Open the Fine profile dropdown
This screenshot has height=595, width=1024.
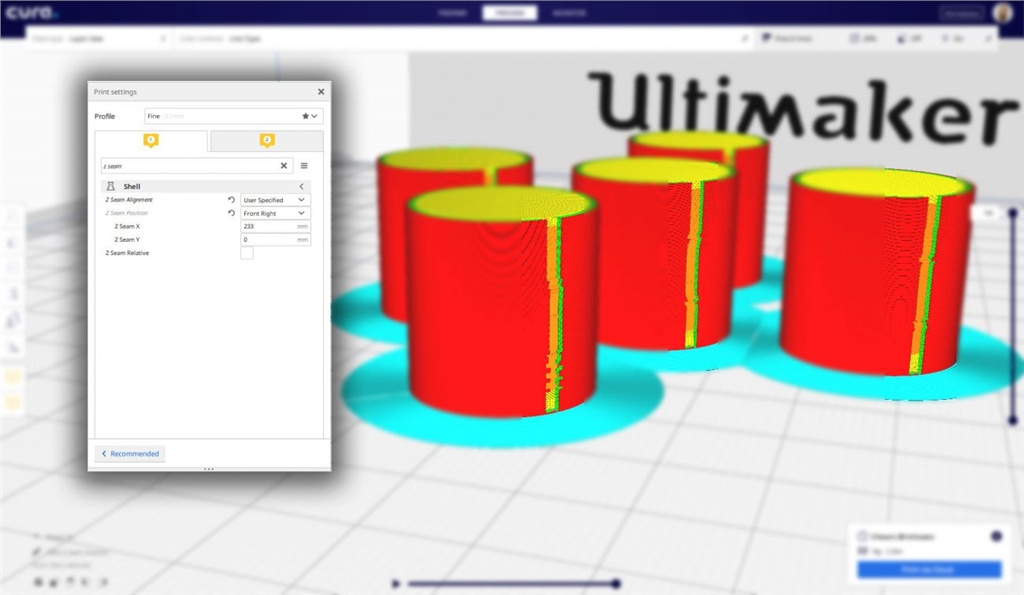(x=233, y=116)
